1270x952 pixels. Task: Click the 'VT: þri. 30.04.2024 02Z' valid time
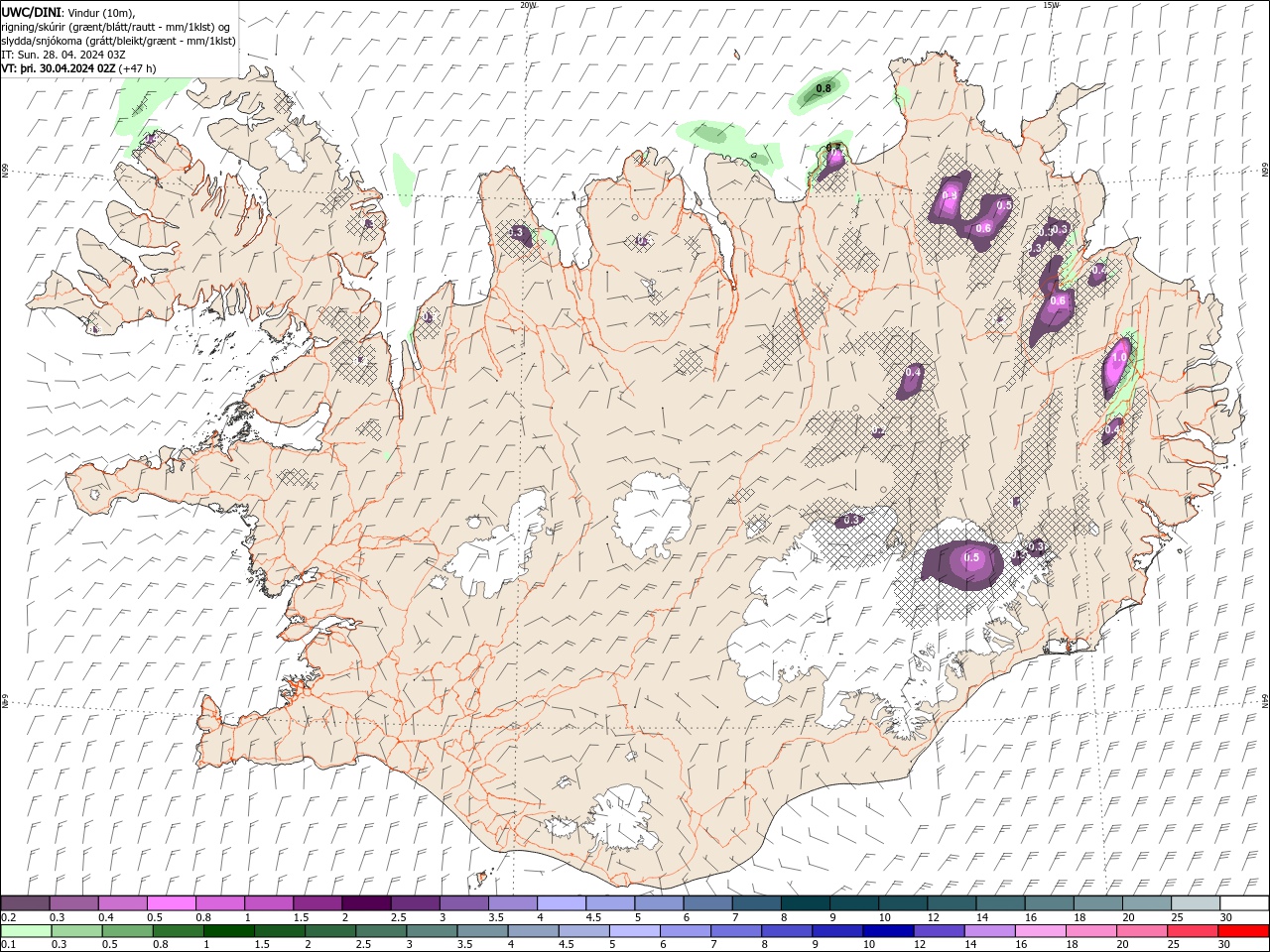coord(59,68)
